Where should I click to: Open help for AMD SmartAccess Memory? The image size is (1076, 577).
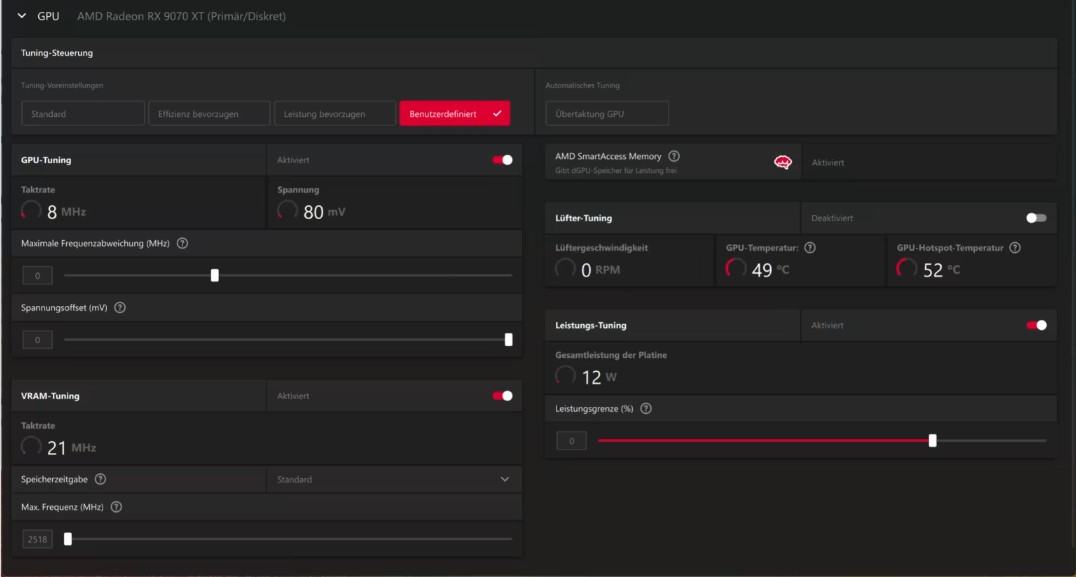674,156
